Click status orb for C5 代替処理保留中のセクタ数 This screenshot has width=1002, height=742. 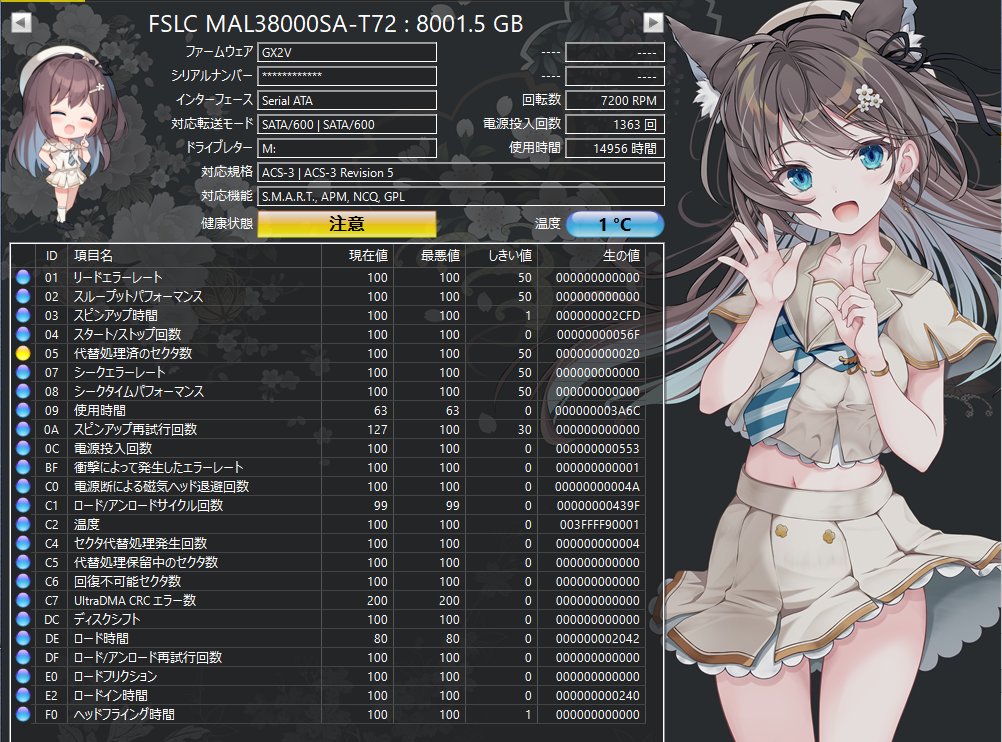(23, 562)
